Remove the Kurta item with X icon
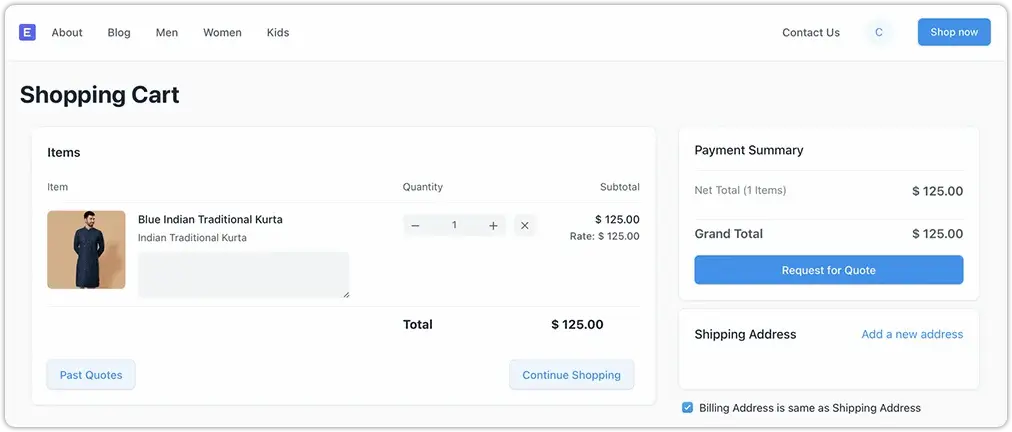Screen dimensions: 1012x432 (x=524, y=226)
